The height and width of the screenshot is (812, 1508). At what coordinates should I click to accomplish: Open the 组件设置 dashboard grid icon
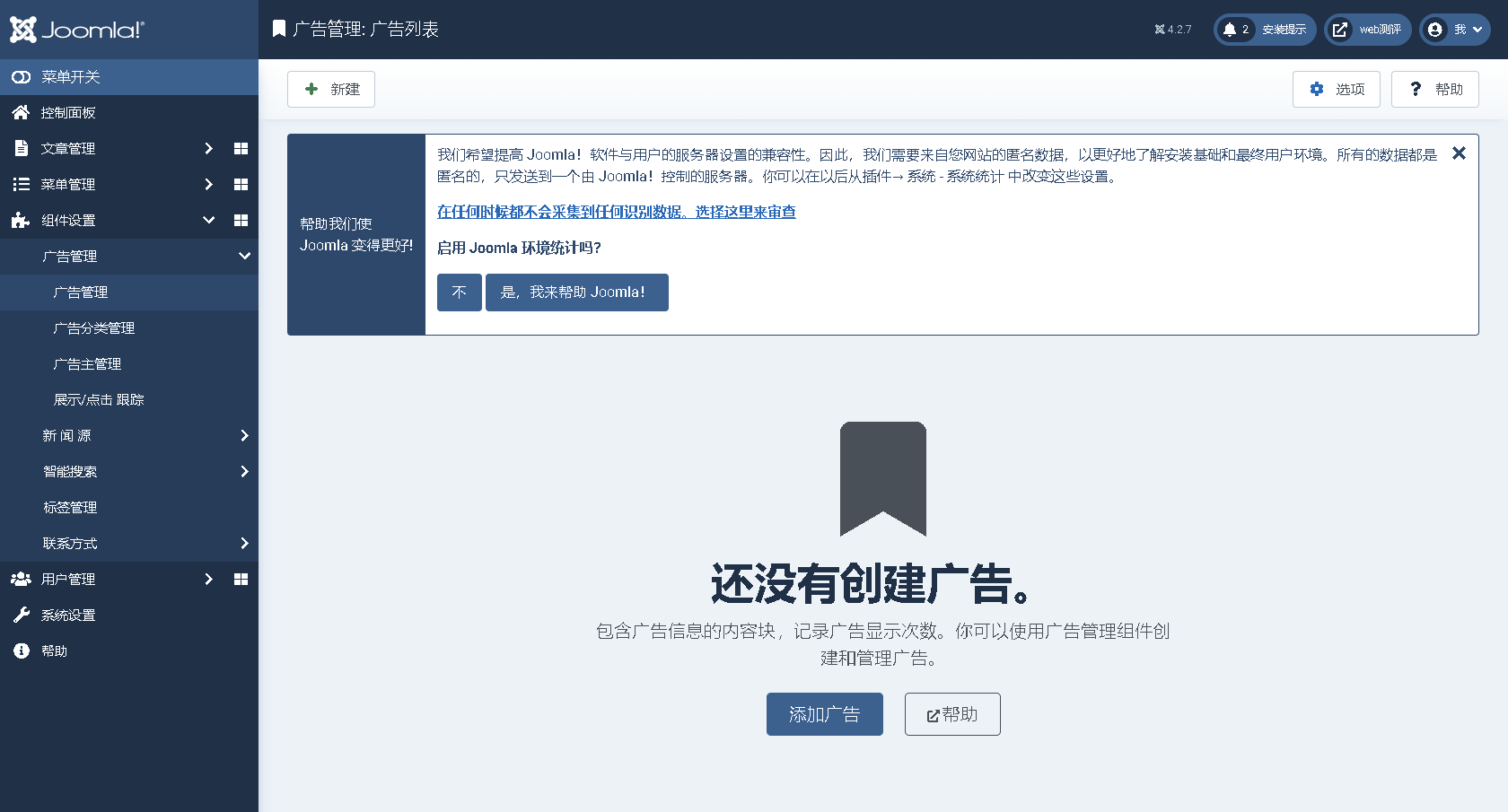coord(241,221)
